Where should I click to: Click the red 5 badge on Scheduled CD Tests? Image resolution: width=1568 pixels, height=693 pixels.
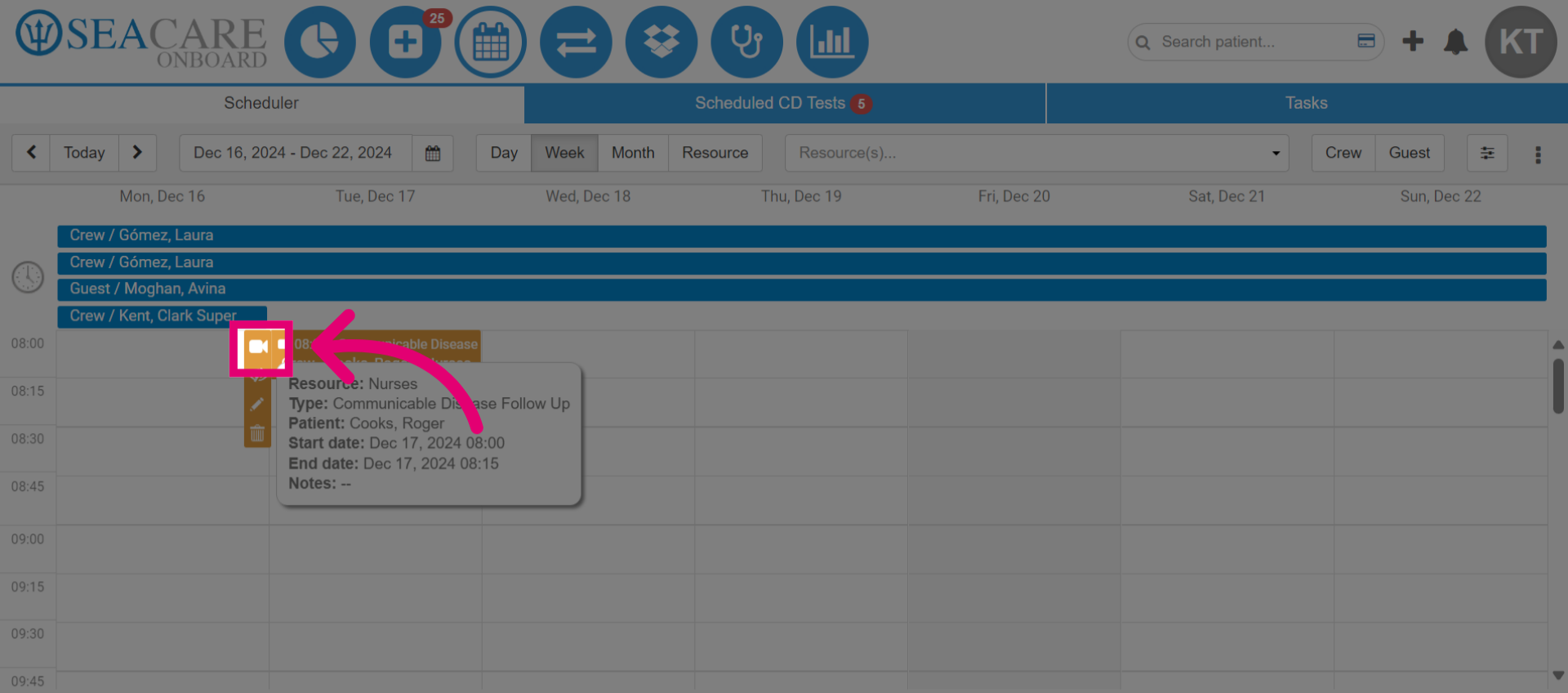pos(861,104)
